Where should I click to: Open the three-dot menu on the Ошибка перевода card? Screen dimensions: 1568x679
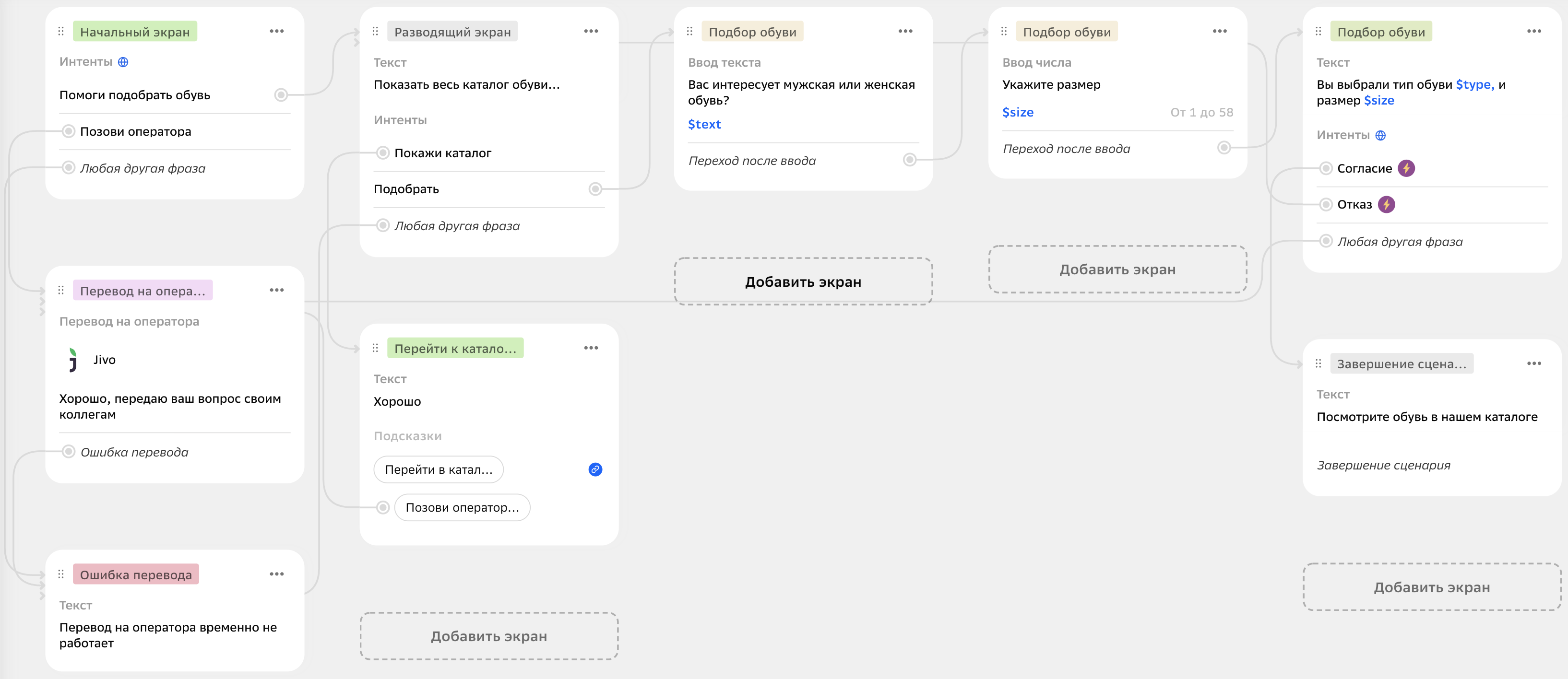[277, 574]
